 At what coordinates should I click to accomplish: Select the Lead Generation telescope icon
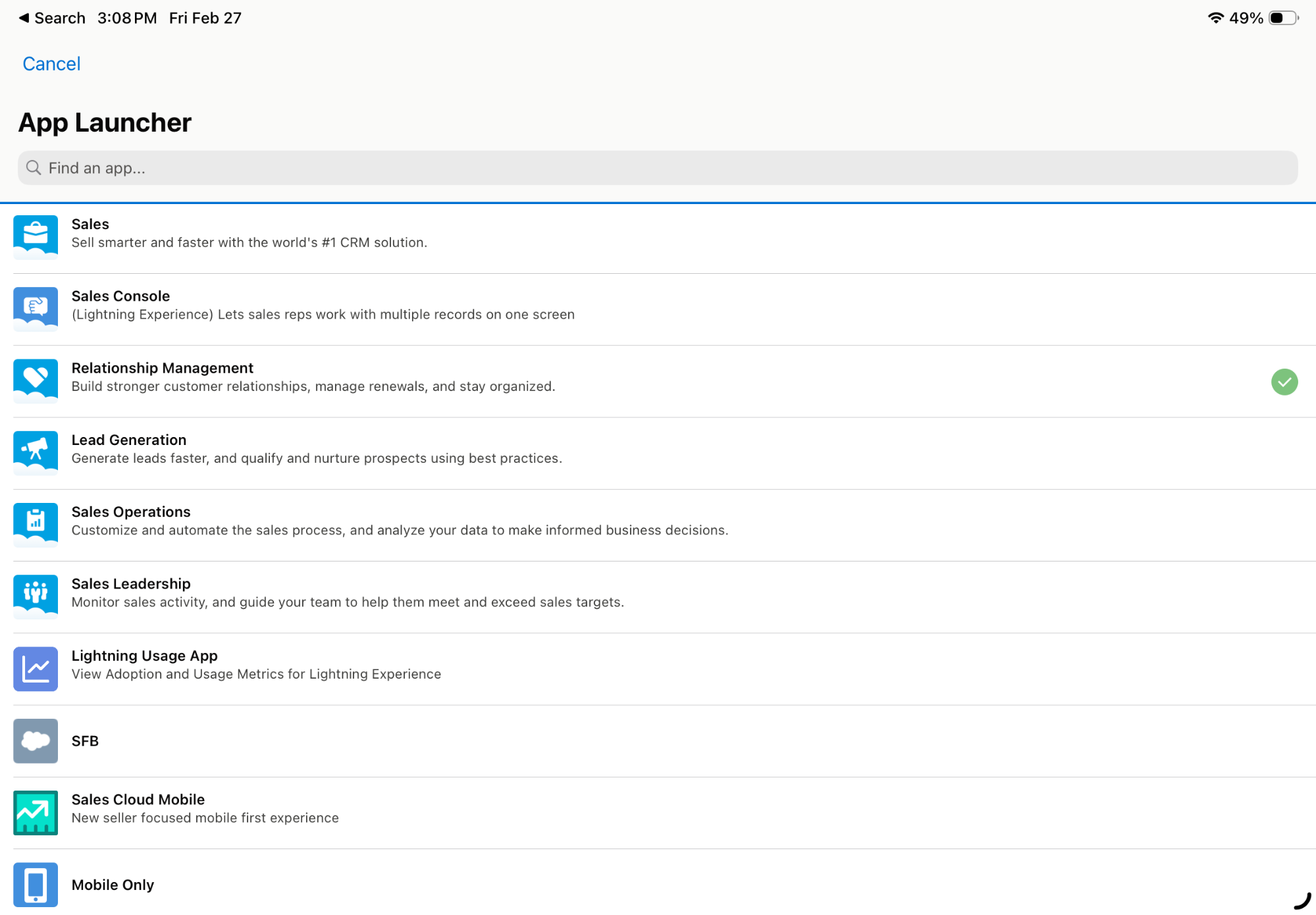36,452
